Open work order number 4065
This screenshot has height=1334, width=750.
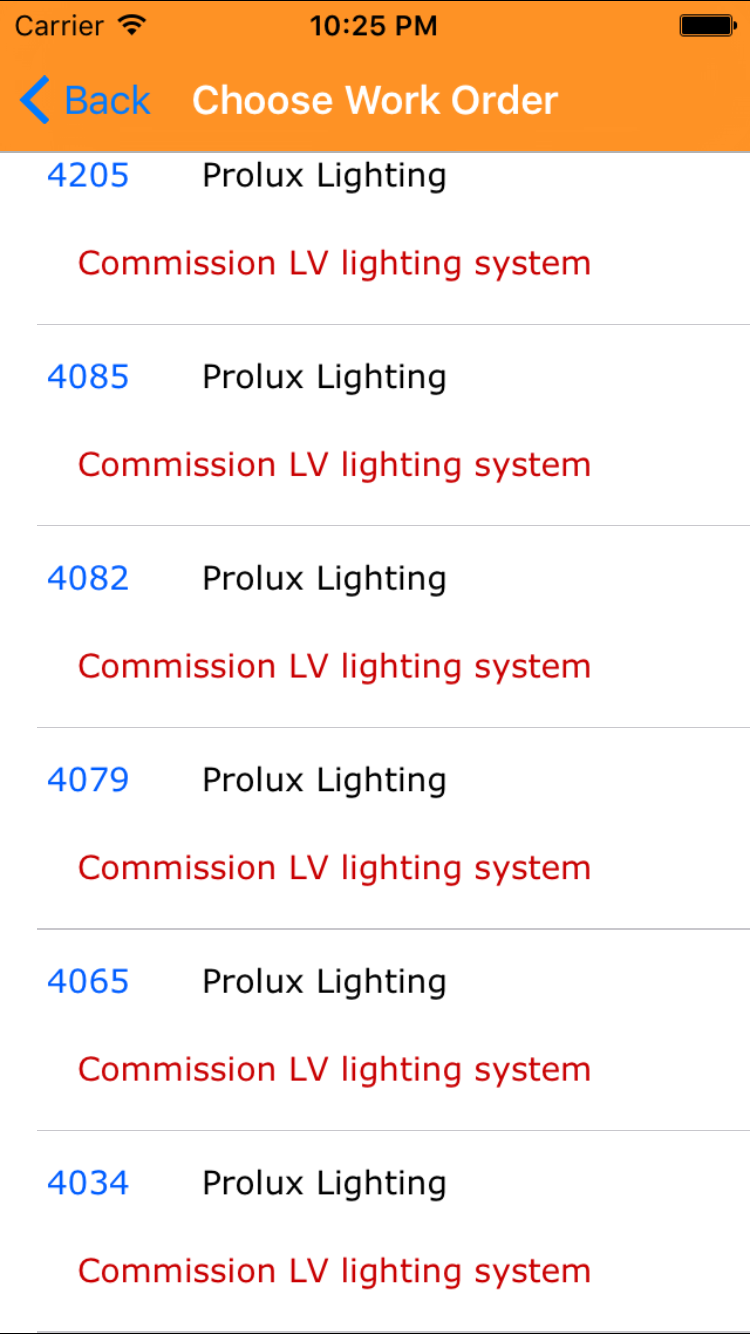(88, 981)
